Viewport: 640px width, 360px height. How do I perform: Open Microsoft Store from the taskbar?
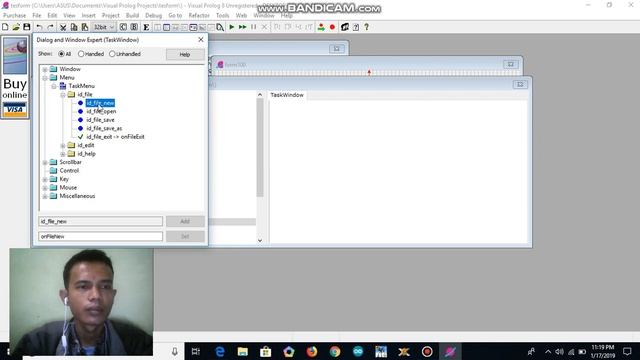[x=266, y=351]
